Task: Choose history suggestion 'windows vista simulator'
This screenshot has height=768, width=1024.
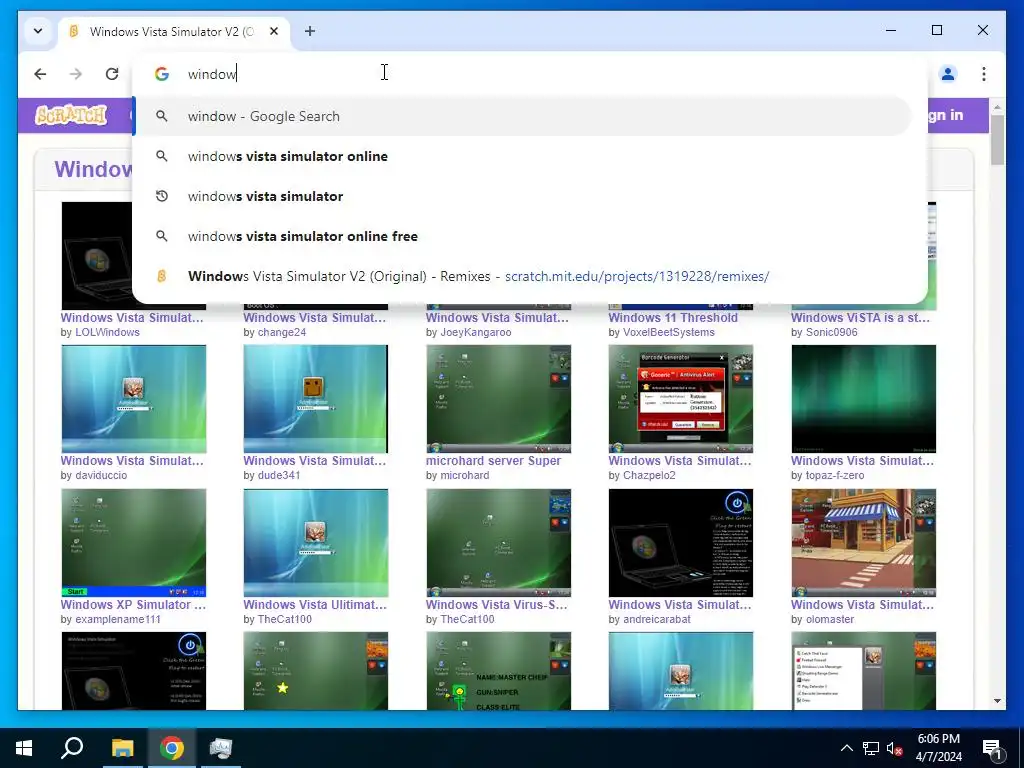Action: pos(522,196)
